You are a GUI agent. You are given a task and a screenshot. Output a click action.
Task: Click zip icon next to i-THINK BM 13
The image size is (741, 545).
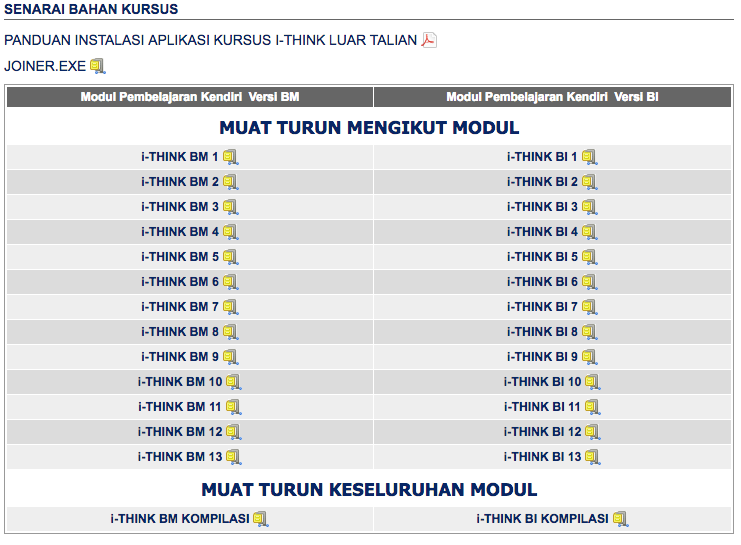click(x=234, y=458)
